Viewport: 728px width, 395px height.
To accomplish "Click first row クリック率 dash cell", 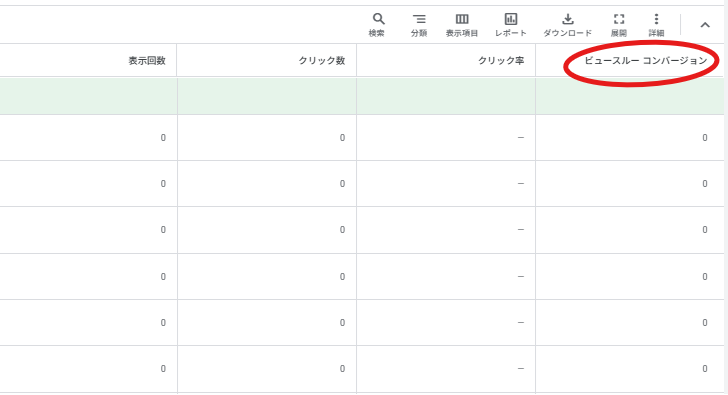I will pos(520,138).
